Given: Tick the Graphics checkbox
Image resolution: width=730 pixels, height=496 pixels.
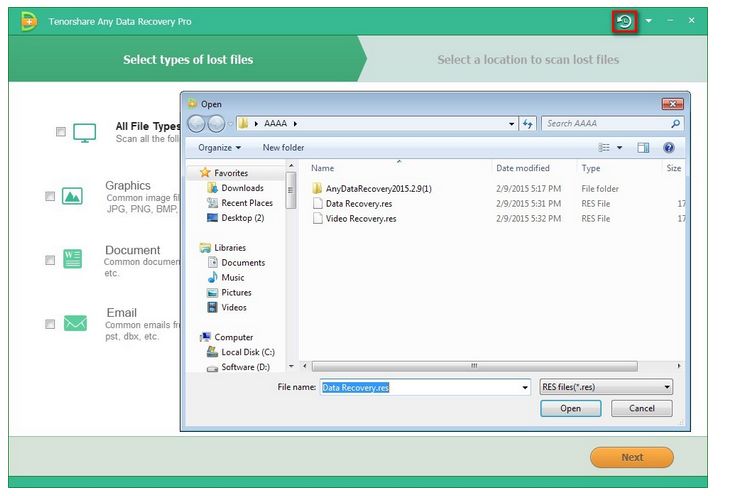Looking at the screenshot, I should [50, 196].
